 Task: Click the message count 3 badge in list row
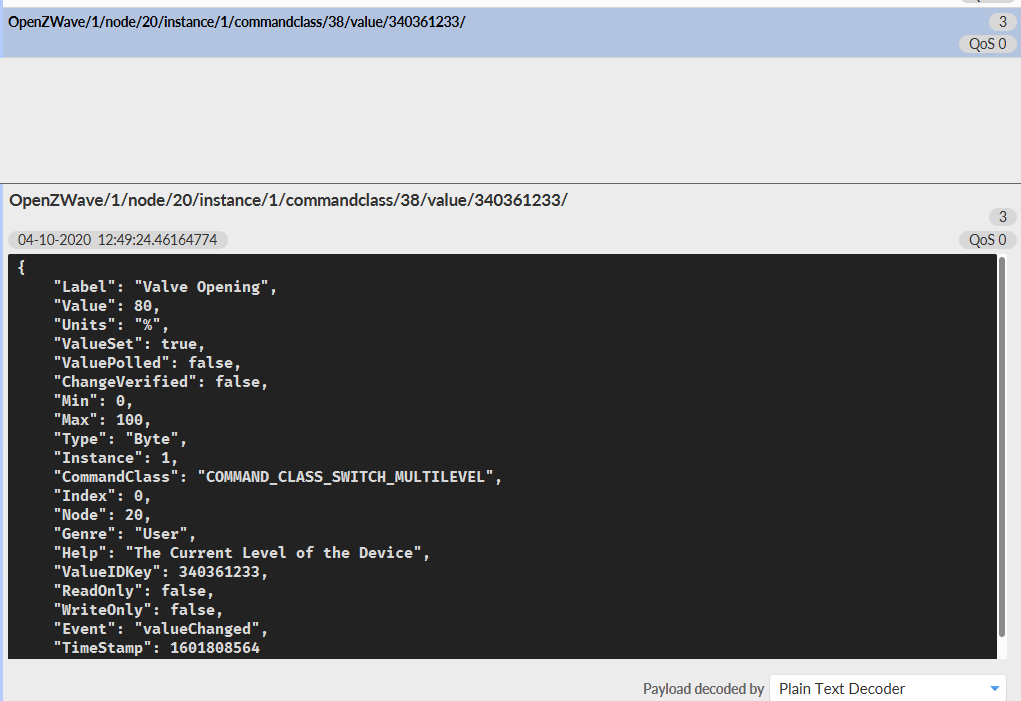pos(1003,21)
